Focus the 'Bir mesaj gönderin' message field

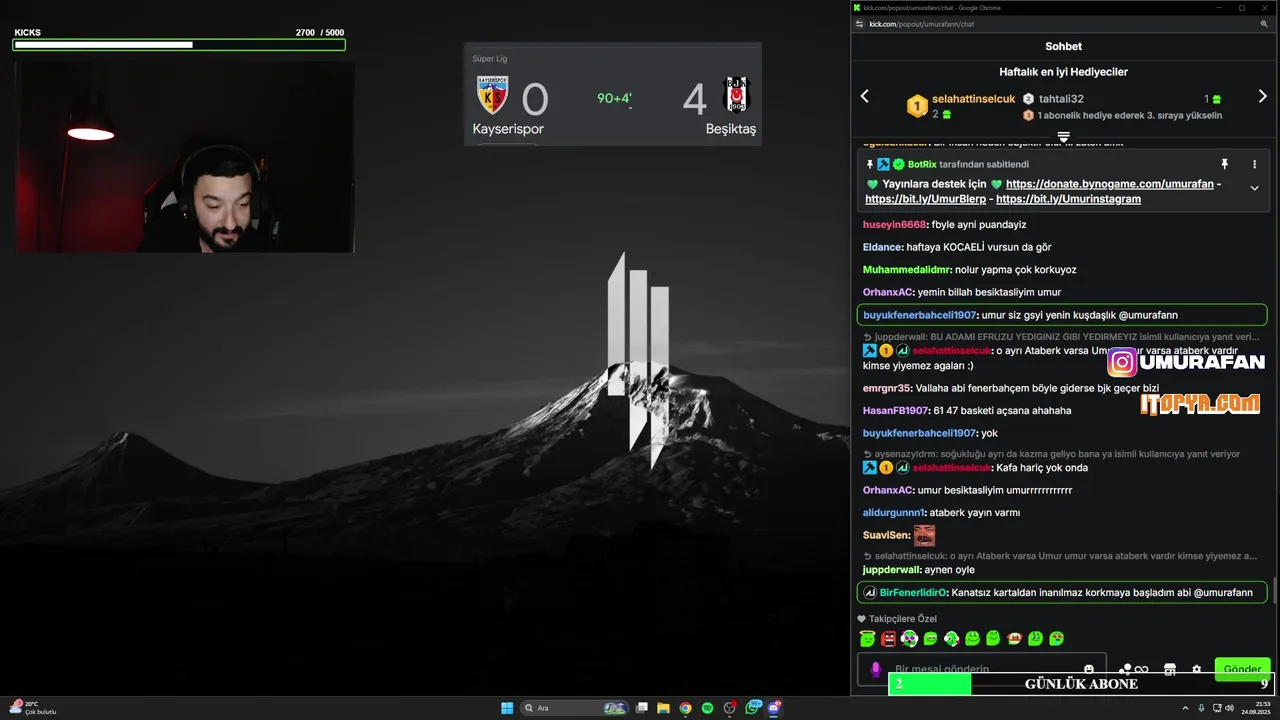coord(982,669)
